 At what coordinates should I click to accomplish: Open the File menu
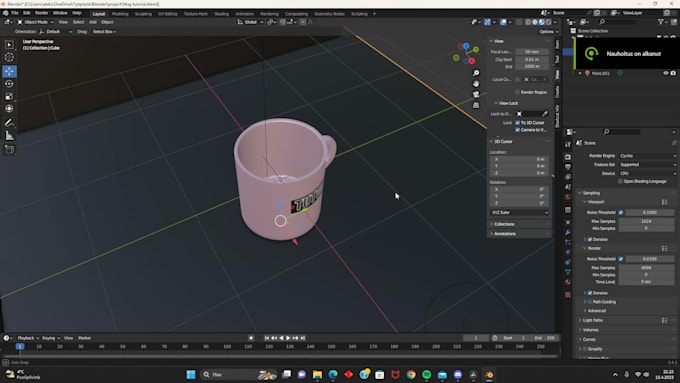(15, 13)
